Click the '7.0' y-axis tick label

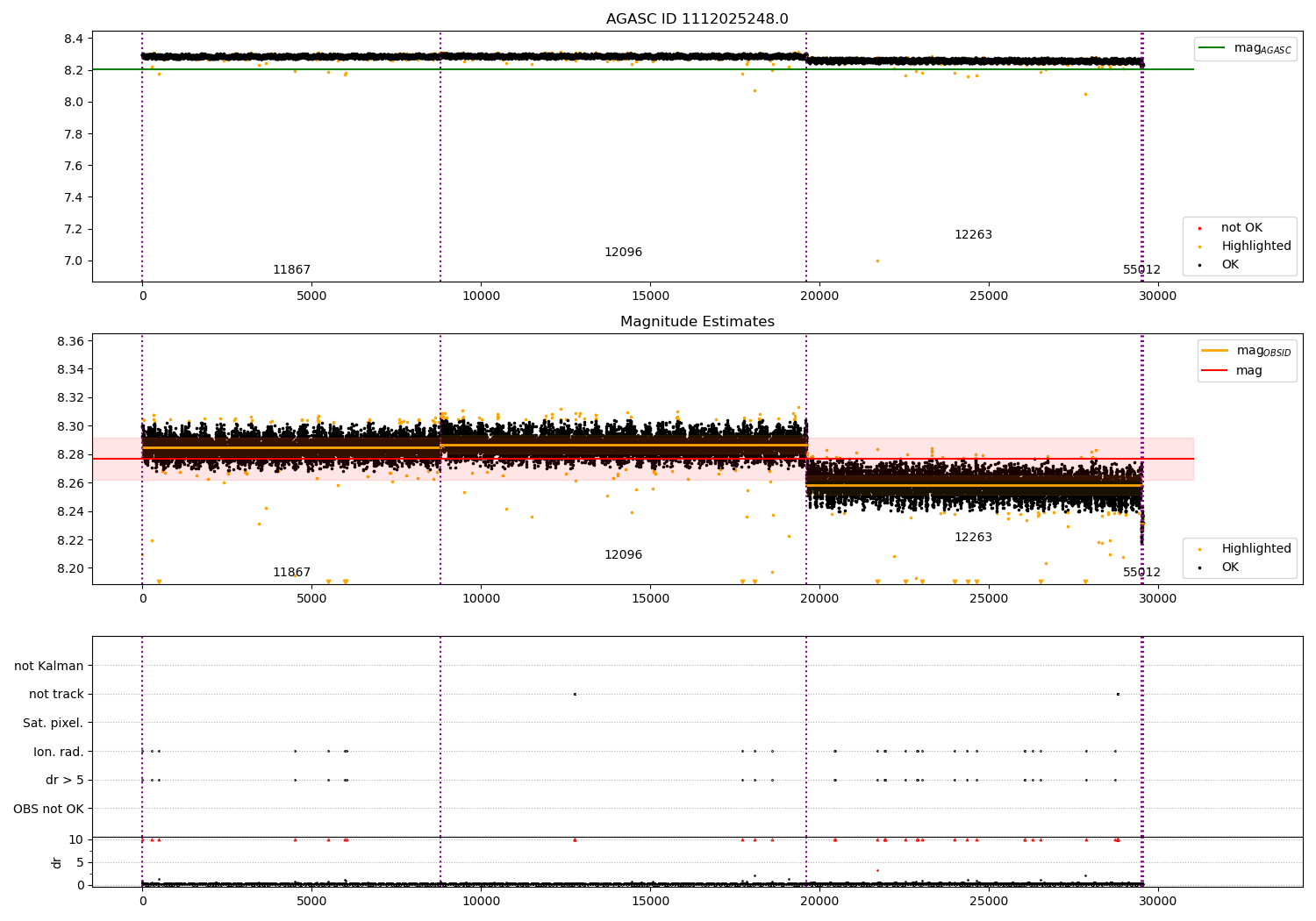point(74,261)
